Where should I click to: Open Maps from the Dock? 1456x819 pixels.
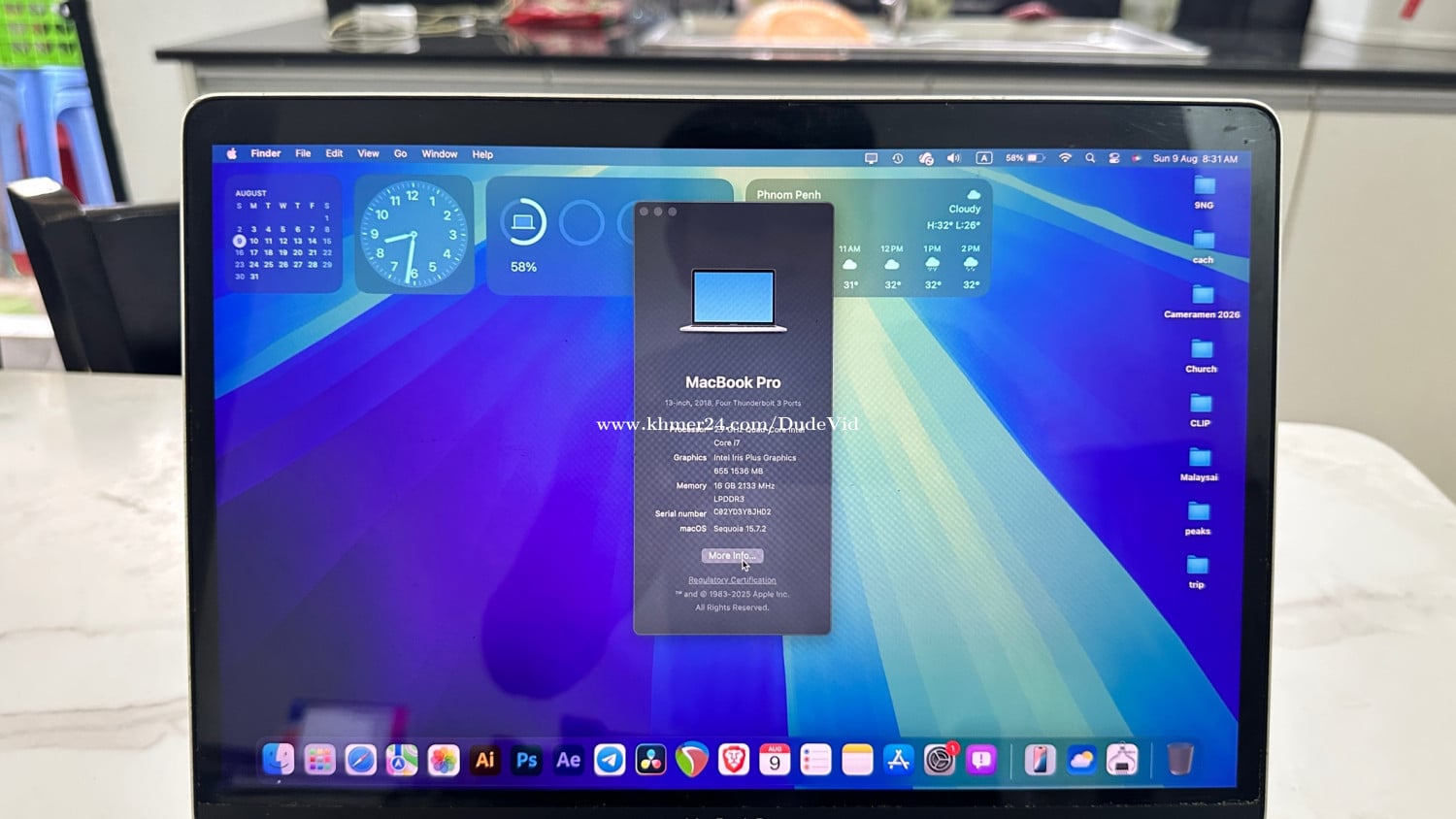402,760
